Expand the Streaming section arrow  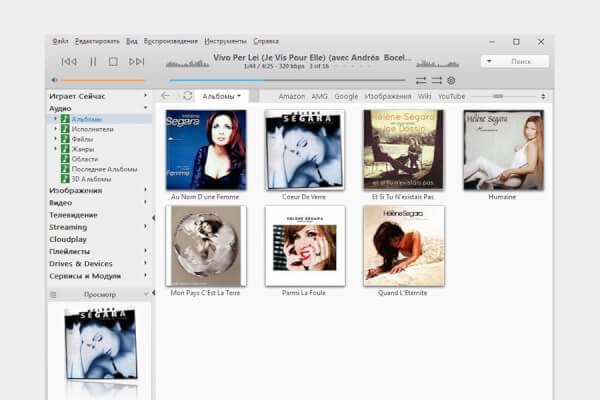(x=145, y=226)
